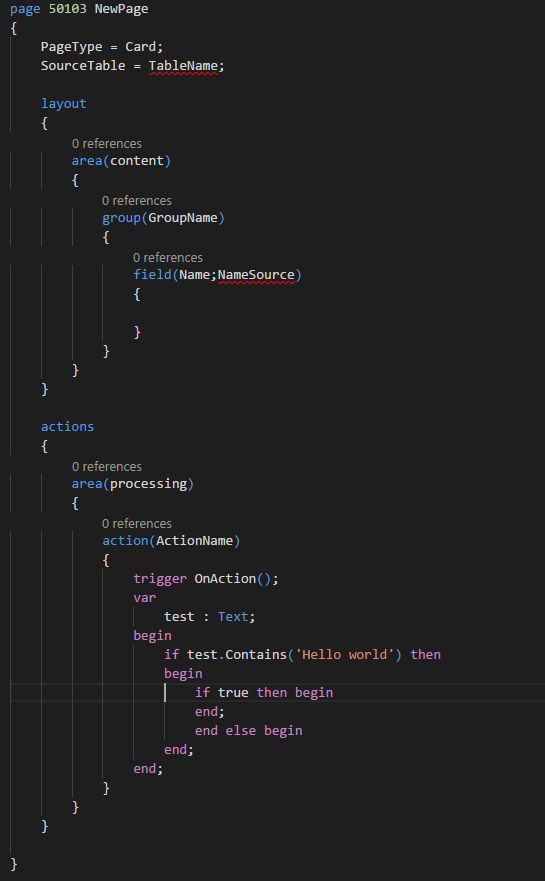This screenshot has height=881, width=545.
Task: Click the underlined 'NameSource' identifier
Action: (x=256, y=275)
